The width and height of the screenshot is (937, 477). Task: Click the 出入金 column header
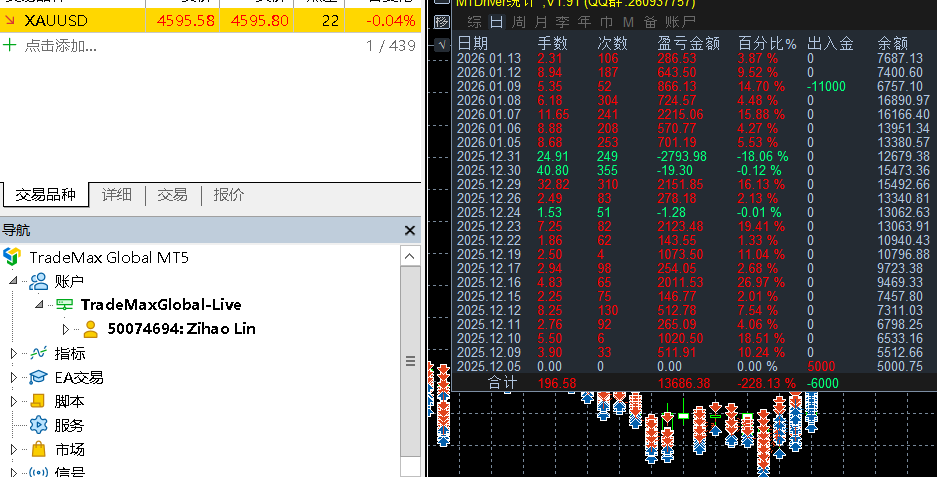[x=830, y=43]
